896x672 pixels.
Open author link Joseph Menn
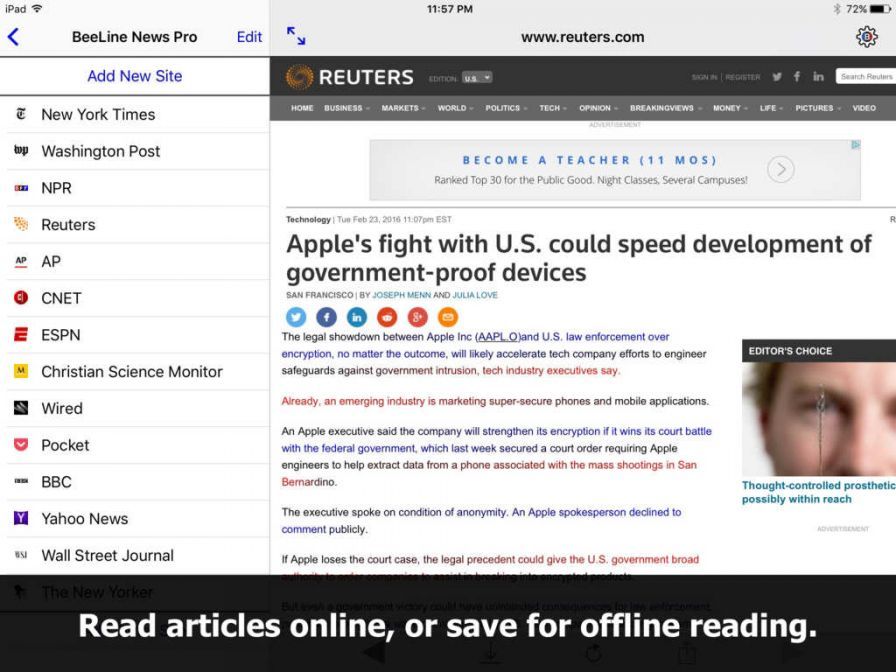(401, 295)
